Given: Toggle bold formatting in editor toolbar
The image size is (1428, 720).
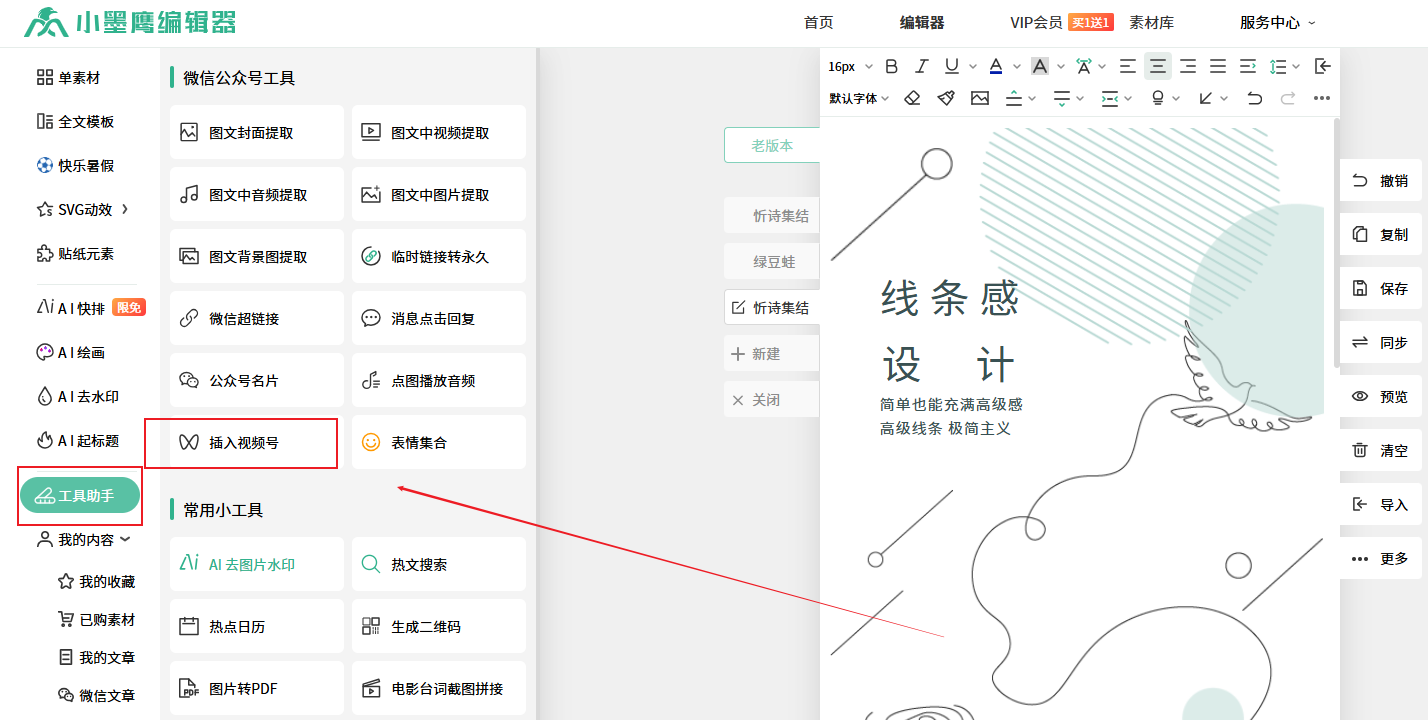Looking at the screenshot, I should 892,66.
